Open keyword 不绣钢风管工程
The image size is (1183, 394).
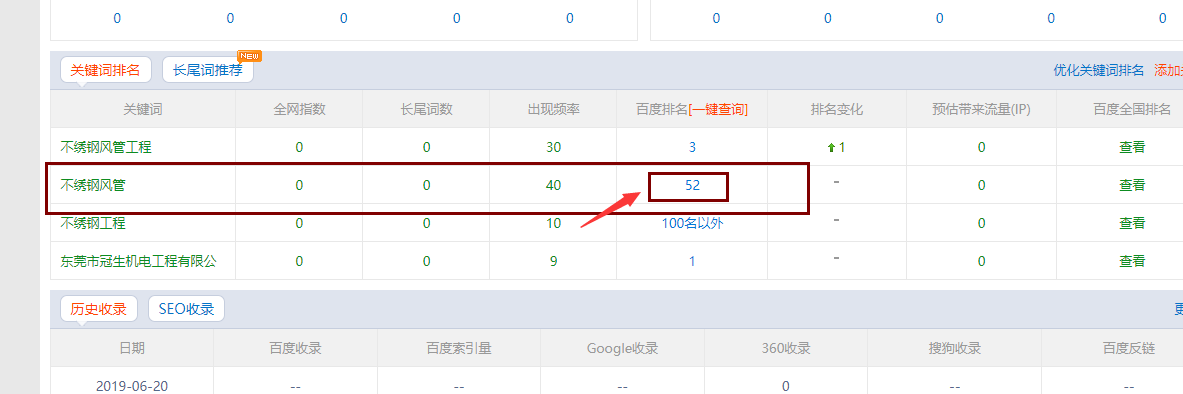pyautogui.click(x=106, y=147)
